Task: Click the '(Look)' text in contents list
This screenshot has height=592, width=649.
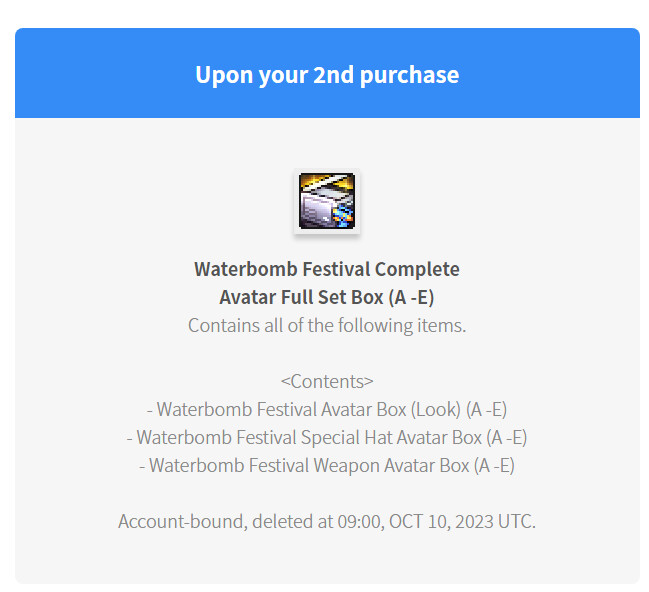Action: click(x=436, y=409)
